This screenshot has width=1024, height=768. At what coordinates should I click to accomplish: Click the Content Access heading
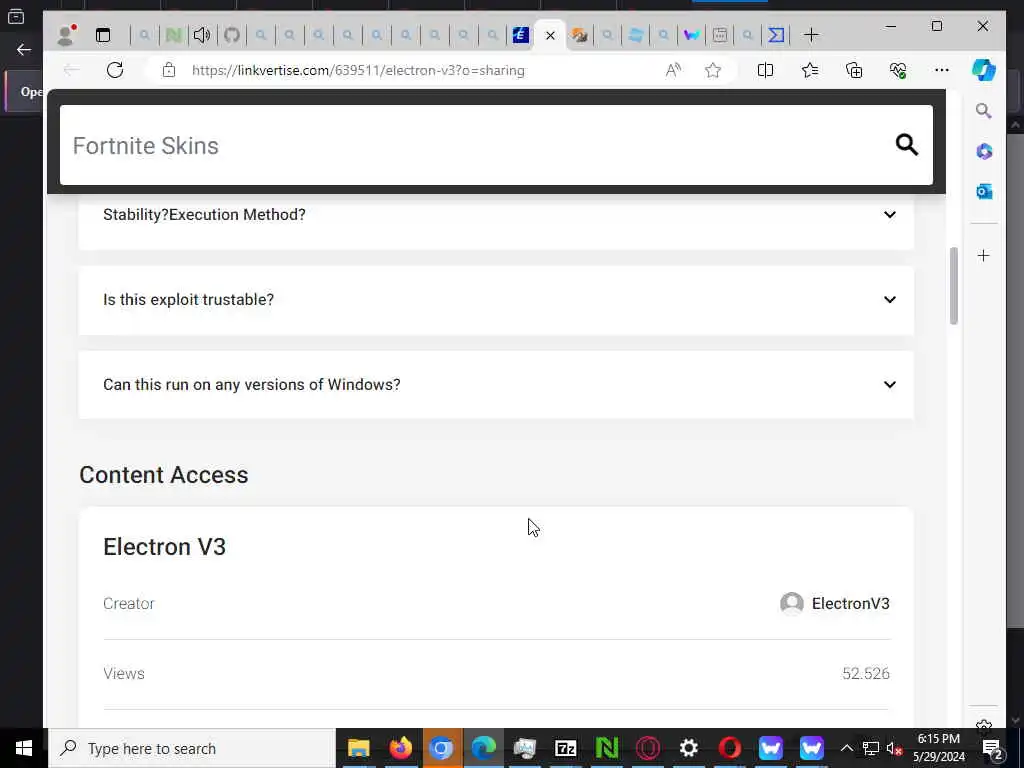coord(164,475)
